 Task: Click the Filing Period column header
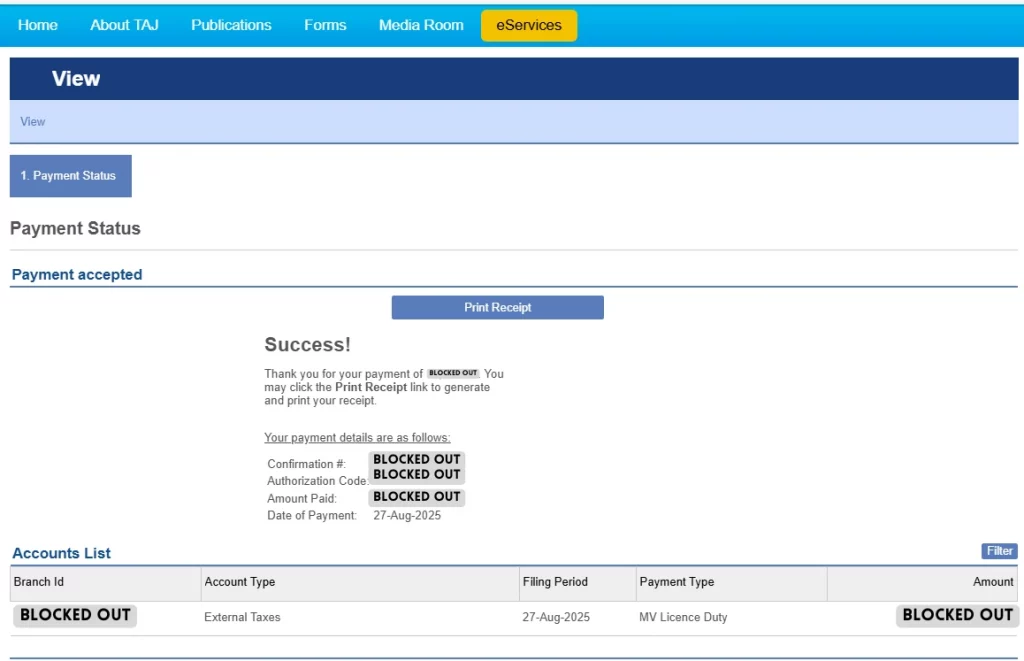point(555,582)
